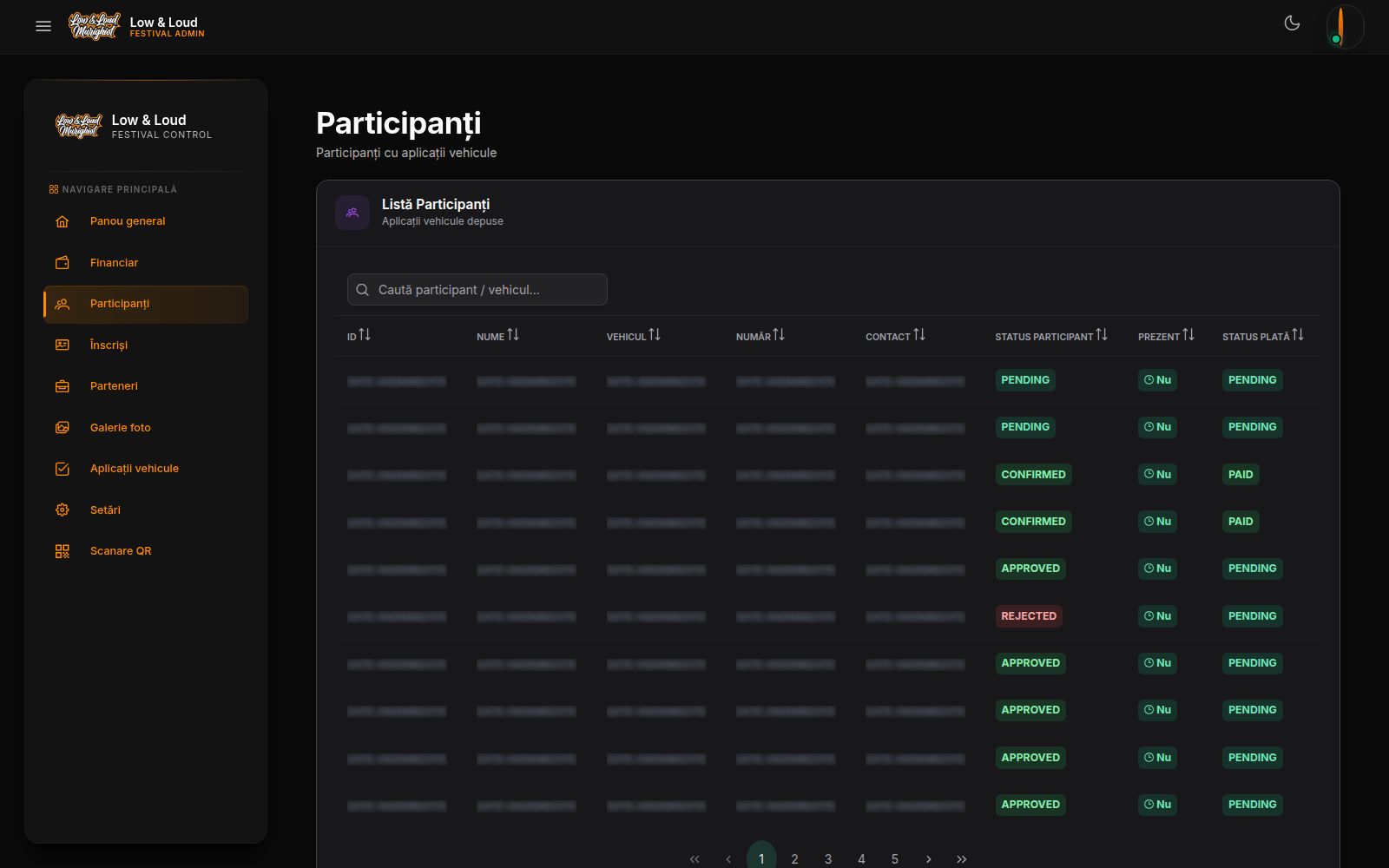Click the Low & Loud logo in the header
The height and width of the screenshot is (868, 1389).
click(x=95, y=27)
